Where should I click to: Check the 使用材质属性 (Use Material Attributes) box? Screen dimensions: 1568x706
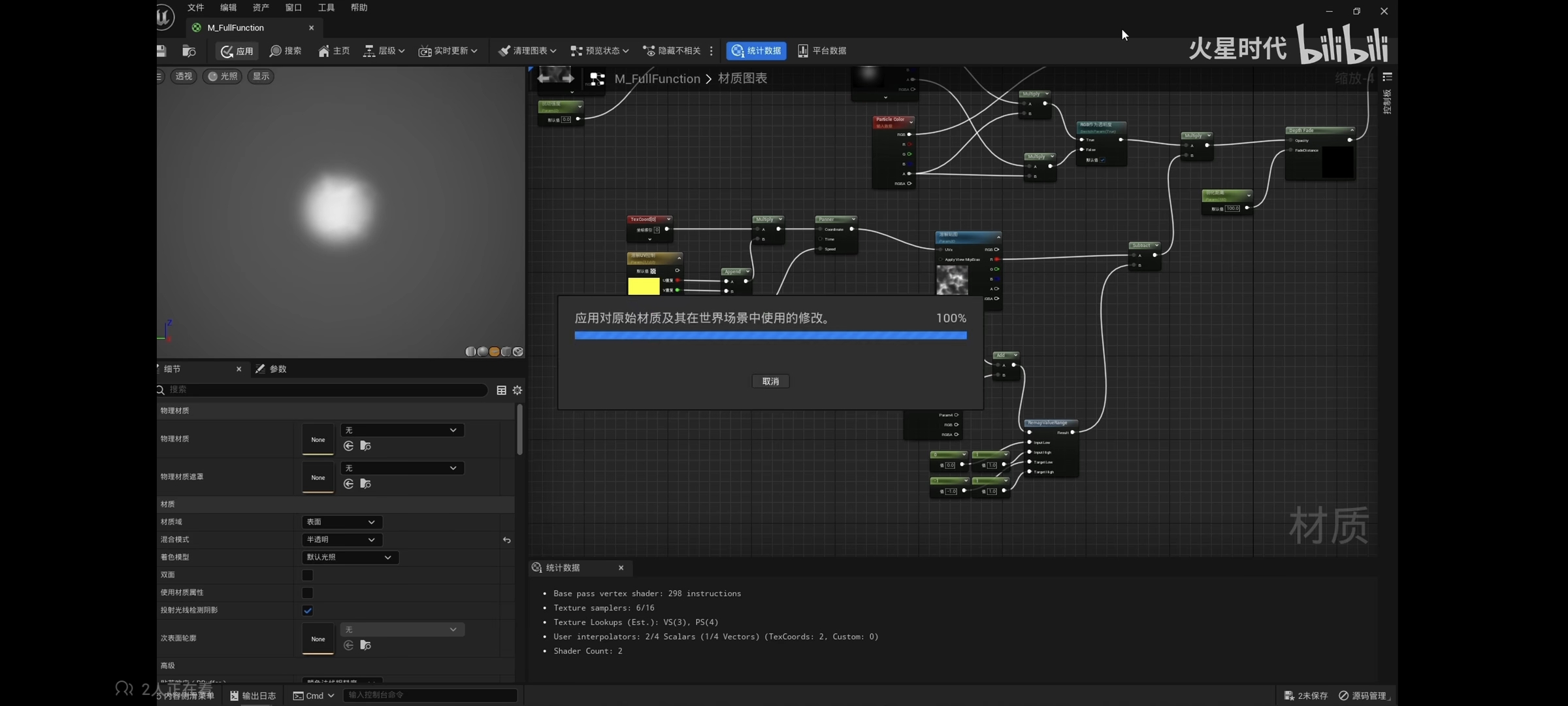[x=307, y=593]
